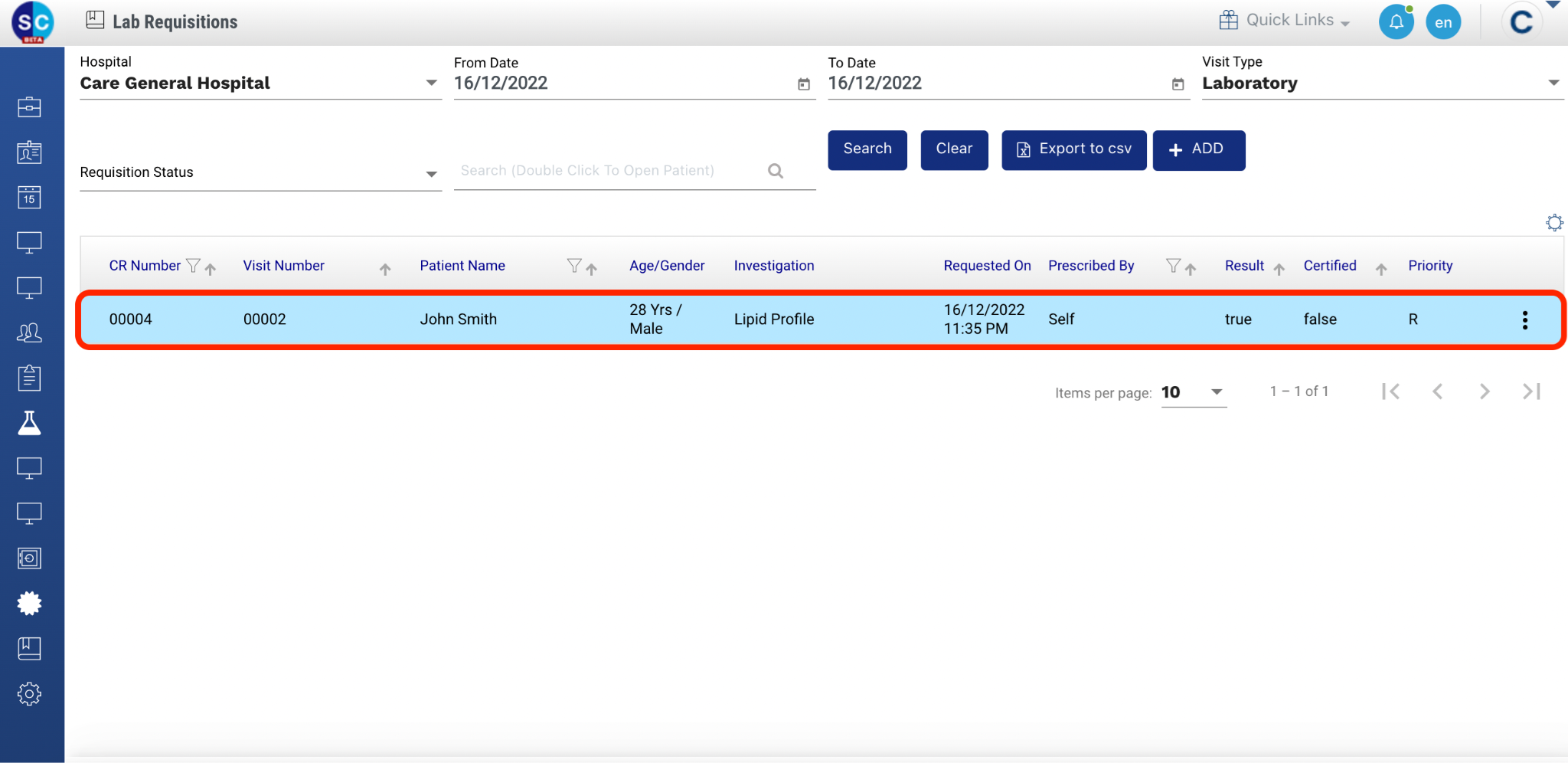Sort by Visit Number column arrow
Image resolution: width=1568 pixels, height=763 pixels.
pos(385,269)
